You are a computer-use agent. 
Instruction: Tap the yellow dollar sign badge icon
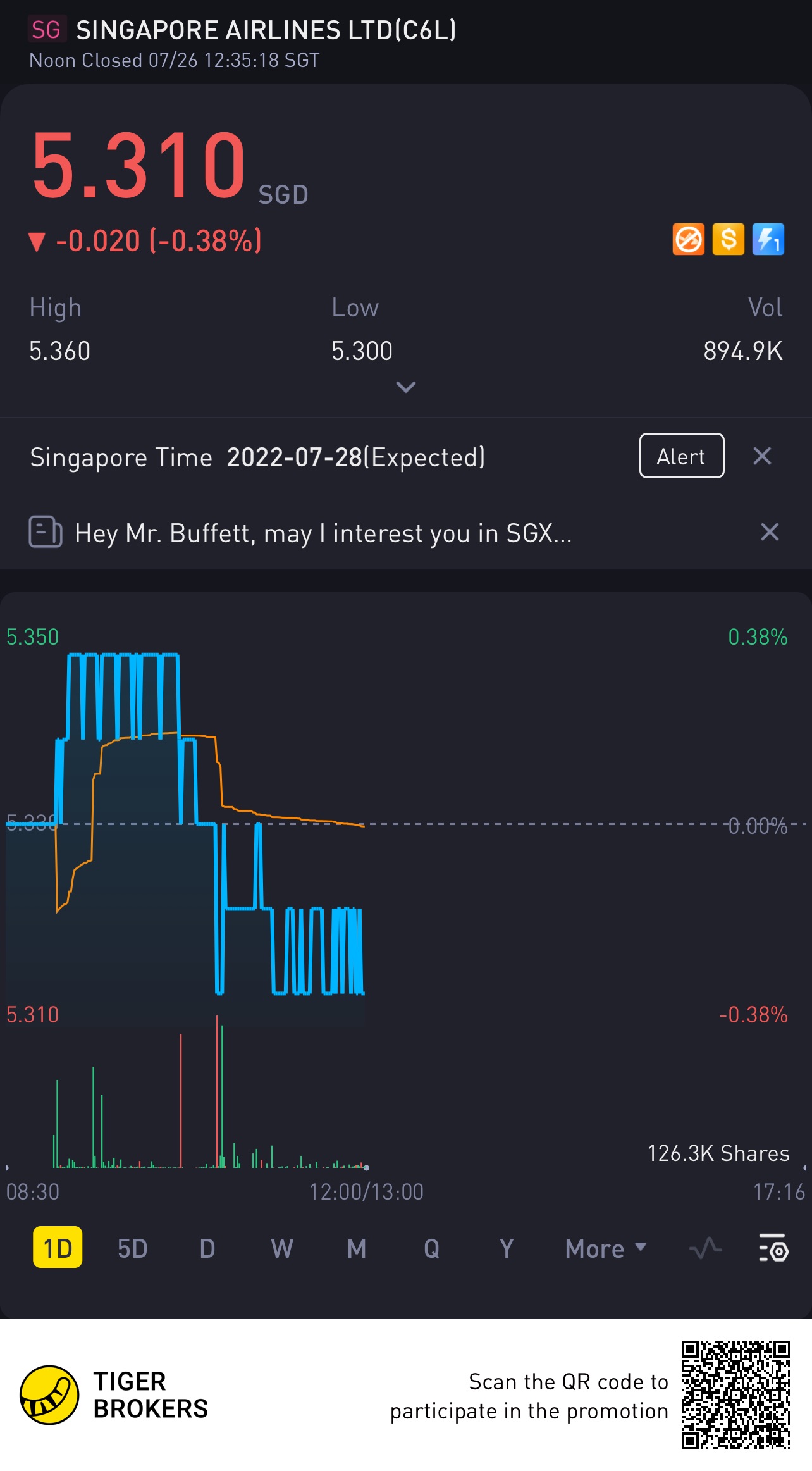point(729,240)
